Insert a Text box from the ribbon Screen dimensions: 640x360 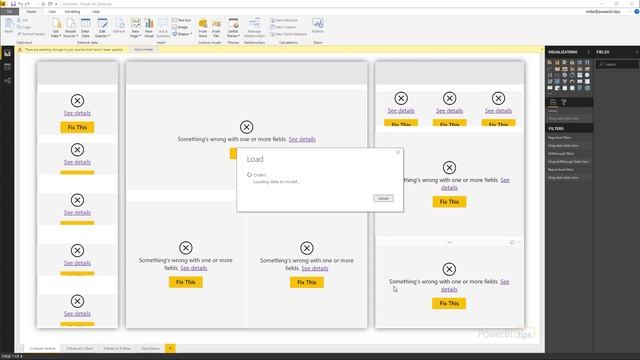coord(182,20)
